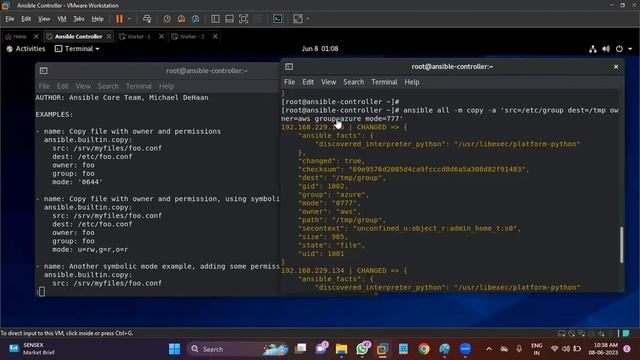Click the front terminal window menu icon
The image size is (640, 360).
coord(289,67)
